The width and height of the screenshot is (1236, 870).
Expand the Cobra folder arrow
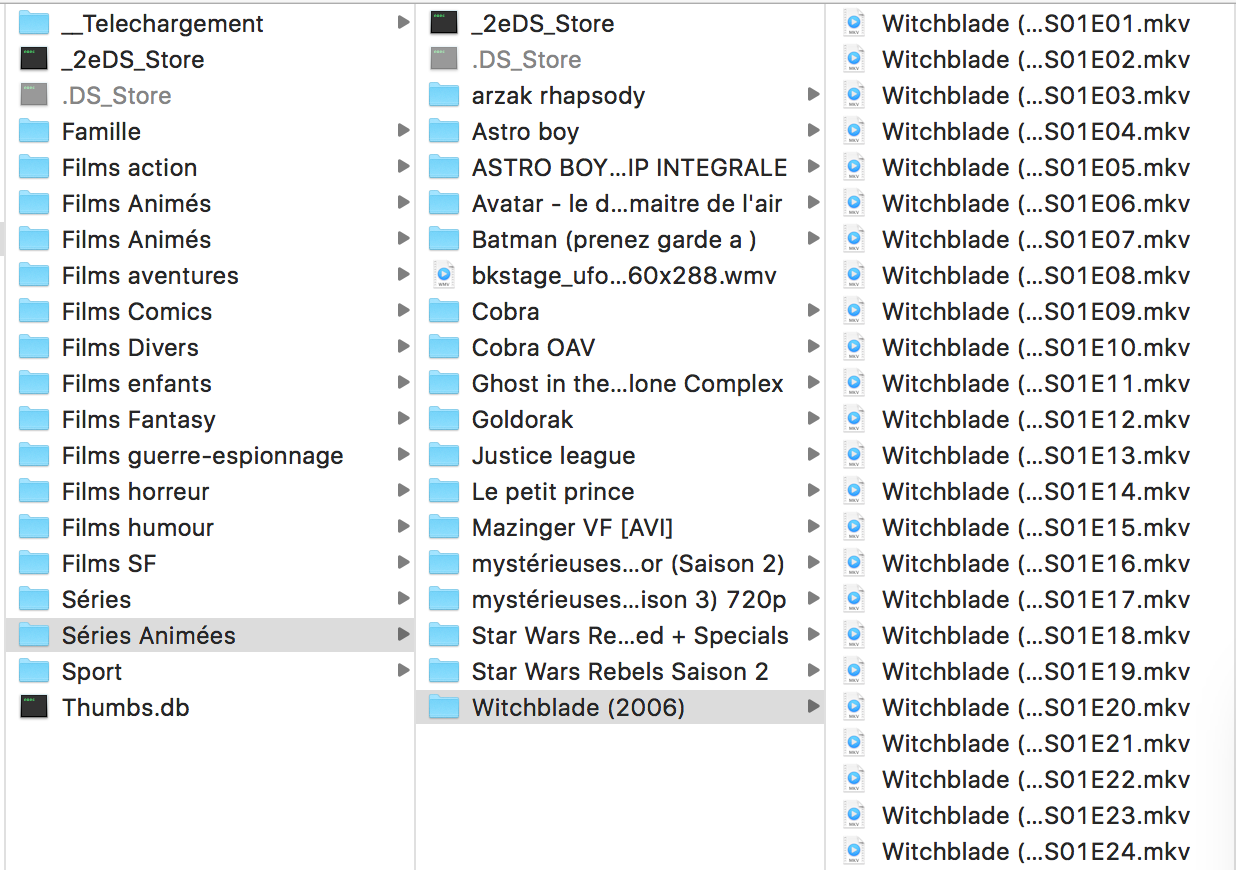point(813,310)
